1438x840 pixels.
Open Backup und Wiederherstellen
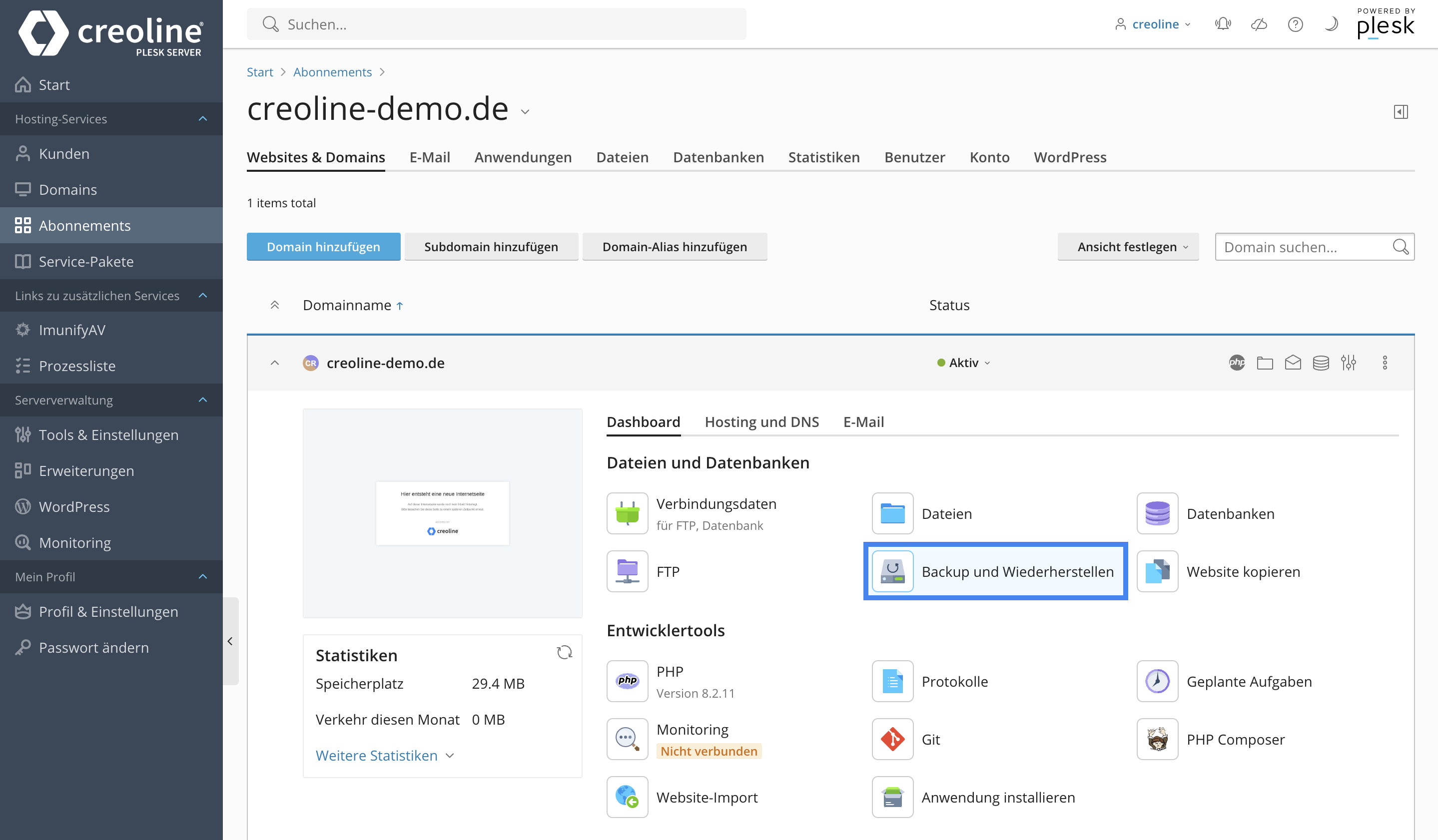coord(995,571)
